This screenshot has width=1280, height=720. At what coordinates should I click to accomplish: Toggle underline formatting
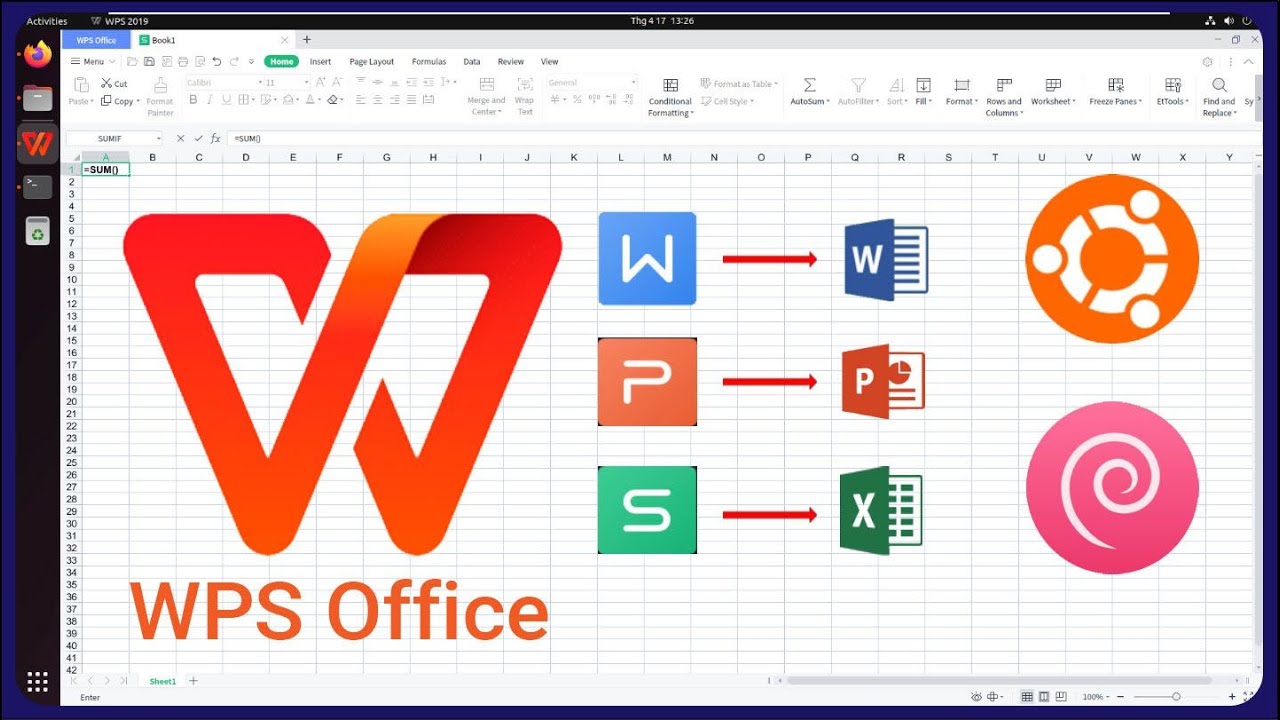click(226, 98)
